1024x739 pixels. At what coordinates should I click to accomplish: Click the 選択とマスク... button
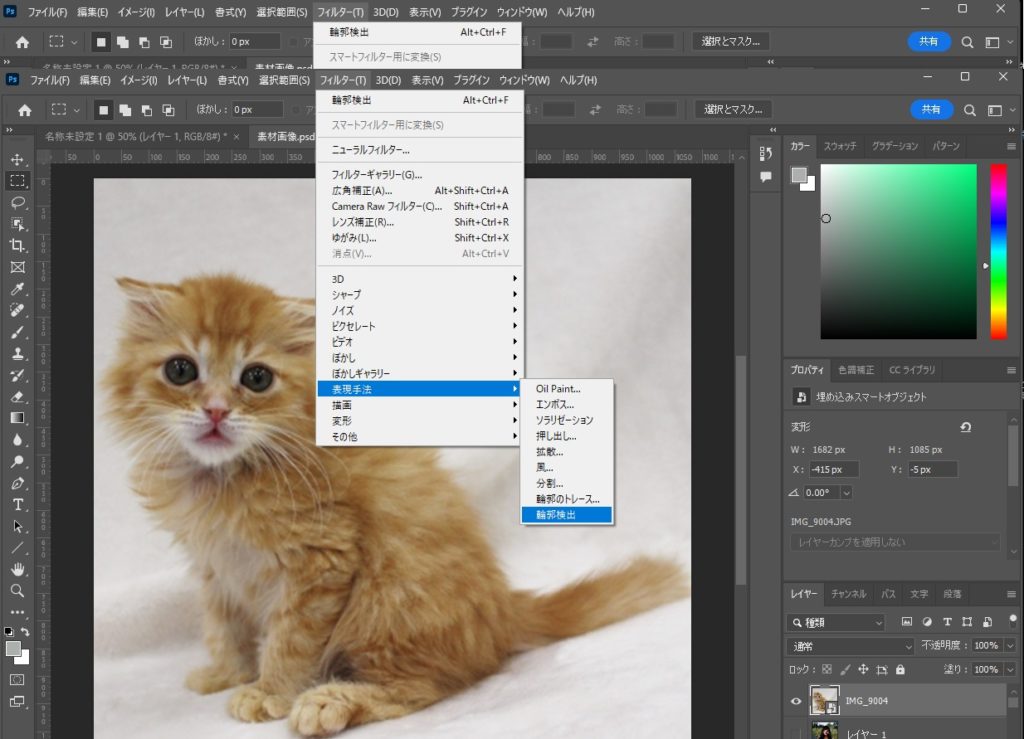click(734, 109)
